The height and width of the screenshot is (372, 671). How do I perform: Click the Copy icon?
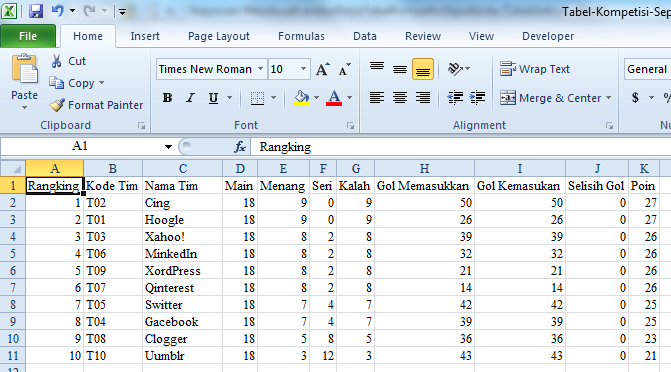click(56, 83)
